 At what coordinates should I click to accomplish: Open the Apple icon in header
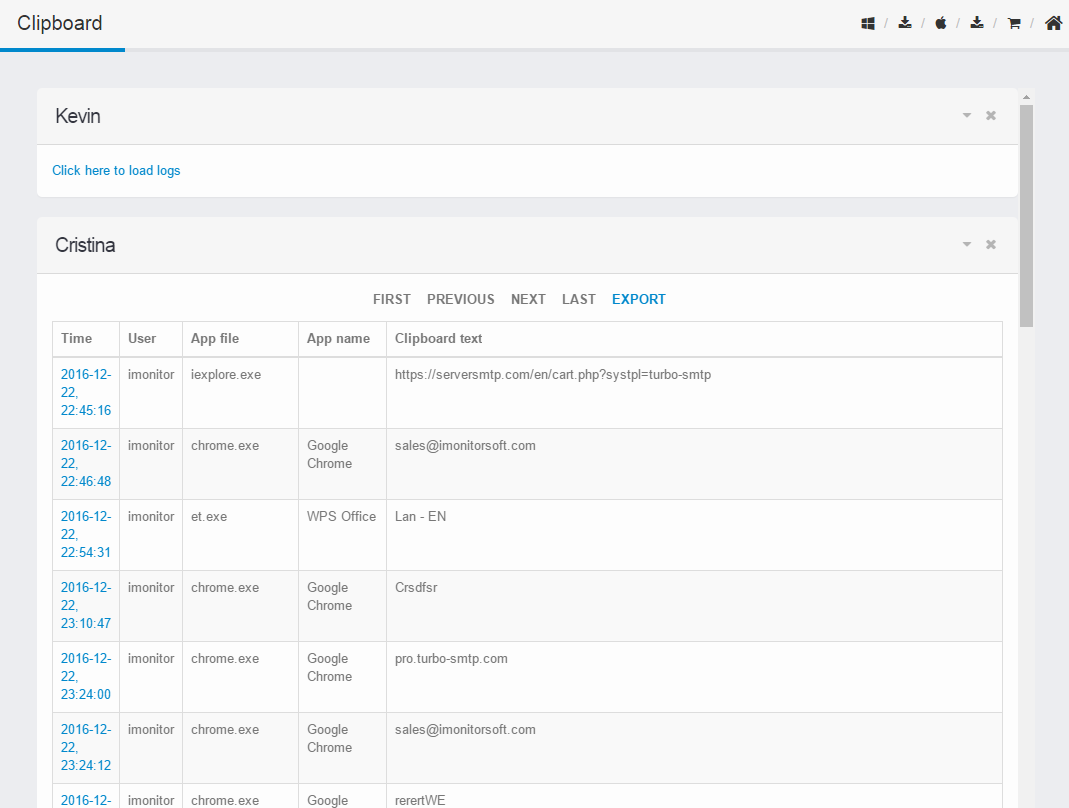(941, 23)
